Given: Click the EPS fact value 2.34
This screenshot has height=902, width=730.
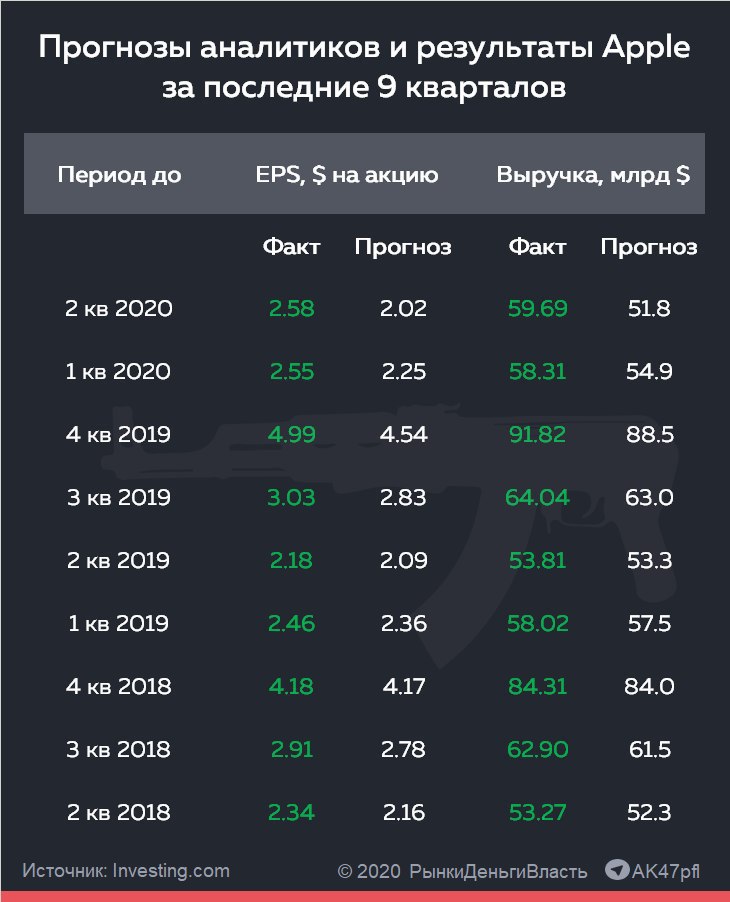Looking at the screenshot, I should pos(291,812).
